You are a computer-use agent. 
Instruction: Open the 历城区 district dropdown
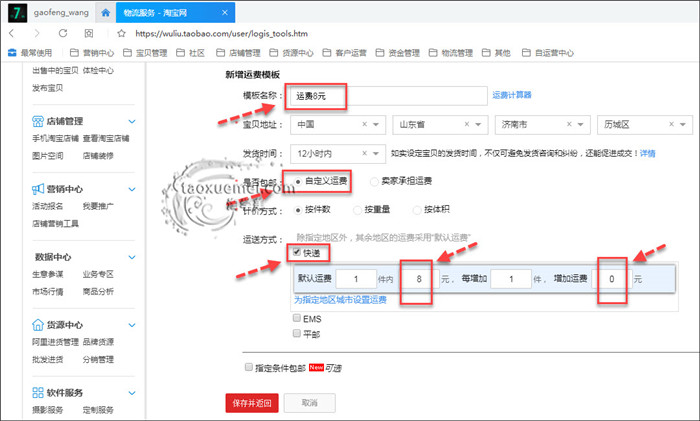[645, 125]
